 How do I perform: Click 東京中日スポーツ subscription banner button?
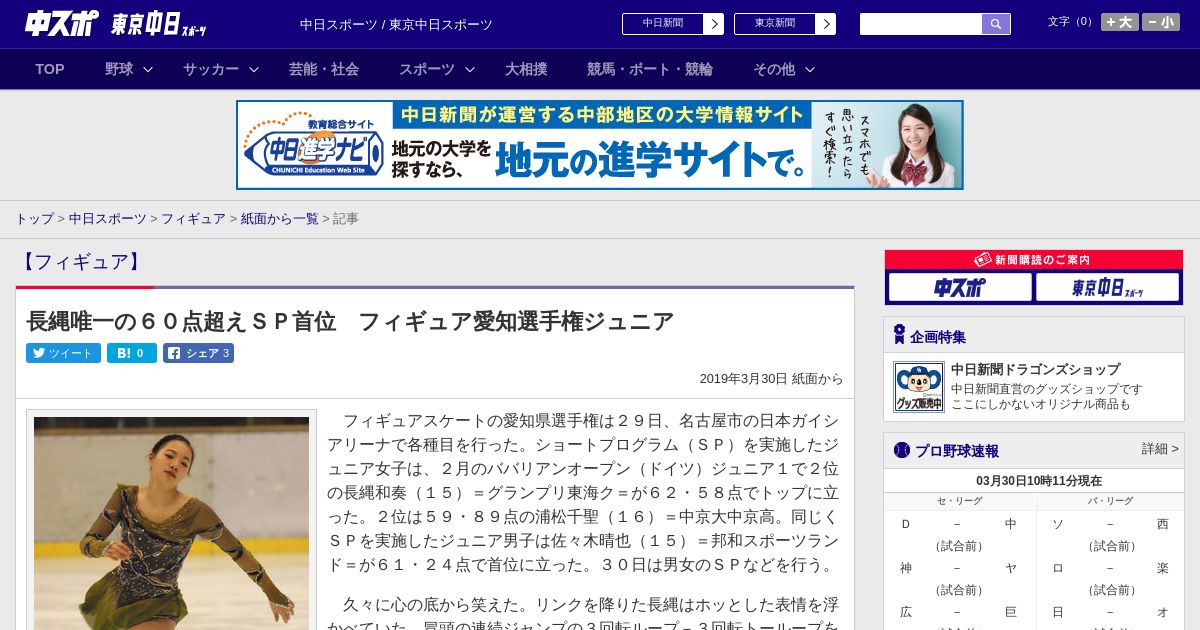pyautogui.click(x=1108, y=287)
